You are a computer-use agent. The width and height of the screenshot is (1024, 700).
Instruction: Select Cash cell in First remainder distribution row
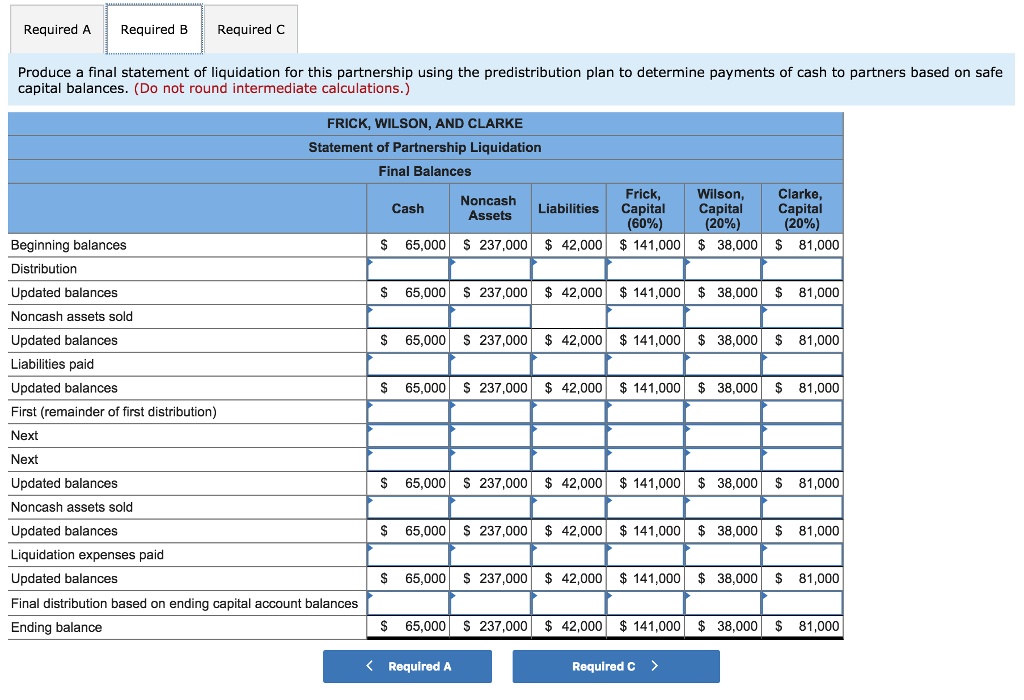click(408, 412)
